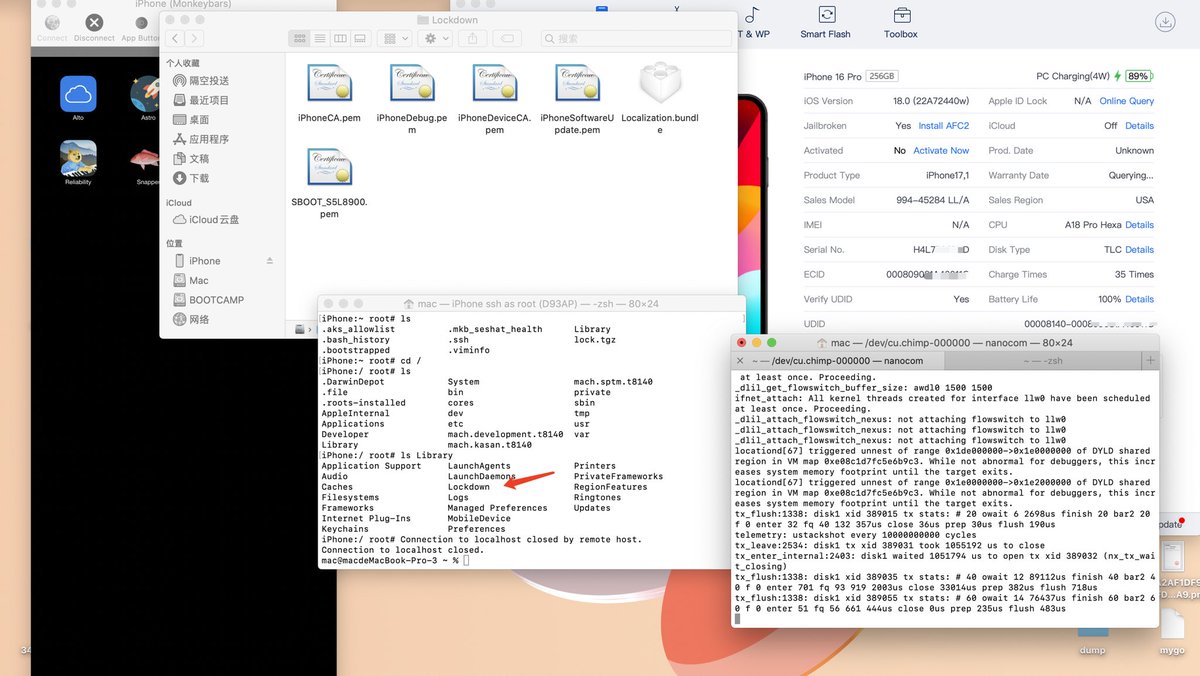This screenshot has width=1200, height=676.
Task: Click the App Button icon in Monkeybars
Action: (x=142, y=22)
